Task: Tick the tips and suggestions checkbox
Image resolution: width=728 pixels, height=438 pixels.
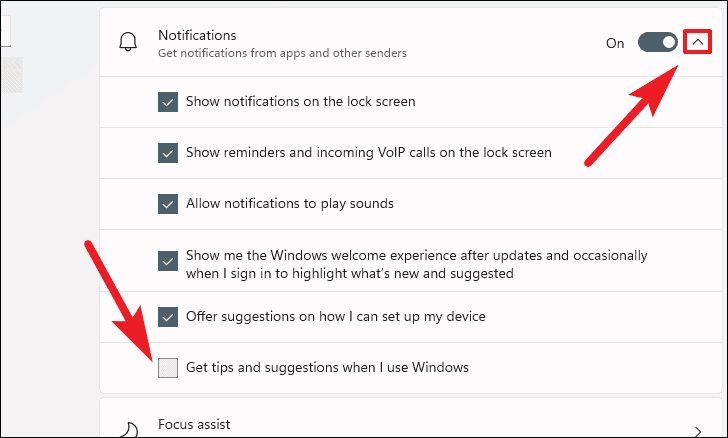Action: [168, 368]
